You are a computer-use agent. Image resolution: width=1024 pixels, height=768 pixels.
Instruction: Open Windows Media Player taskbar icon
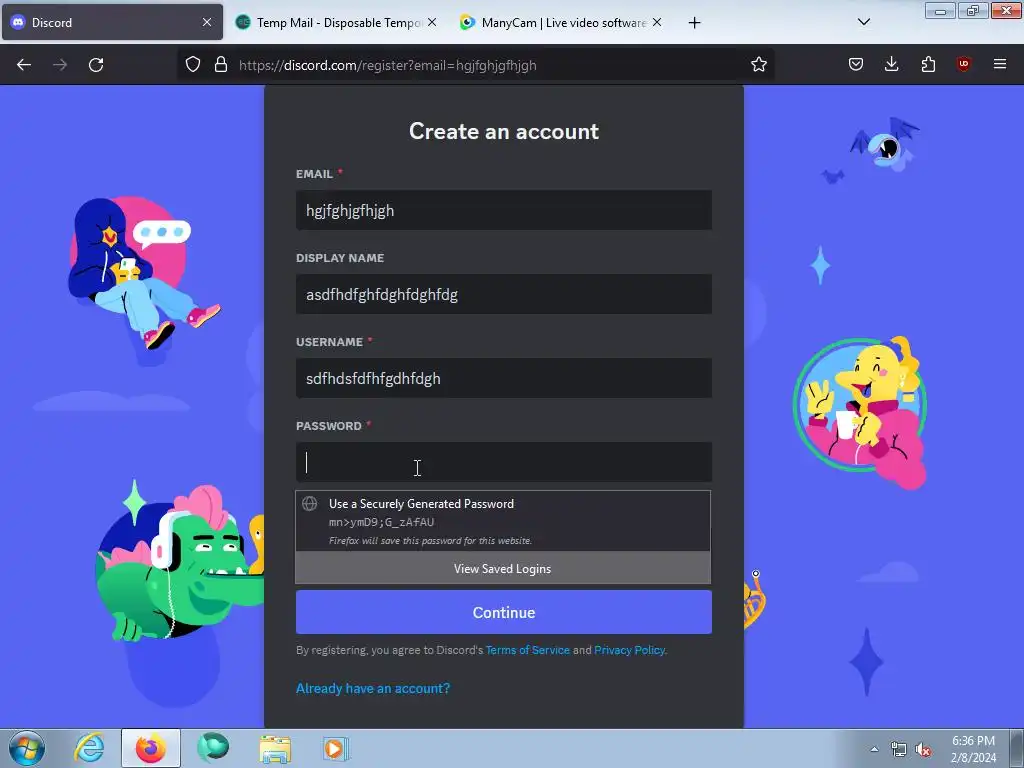coord(336,748)
